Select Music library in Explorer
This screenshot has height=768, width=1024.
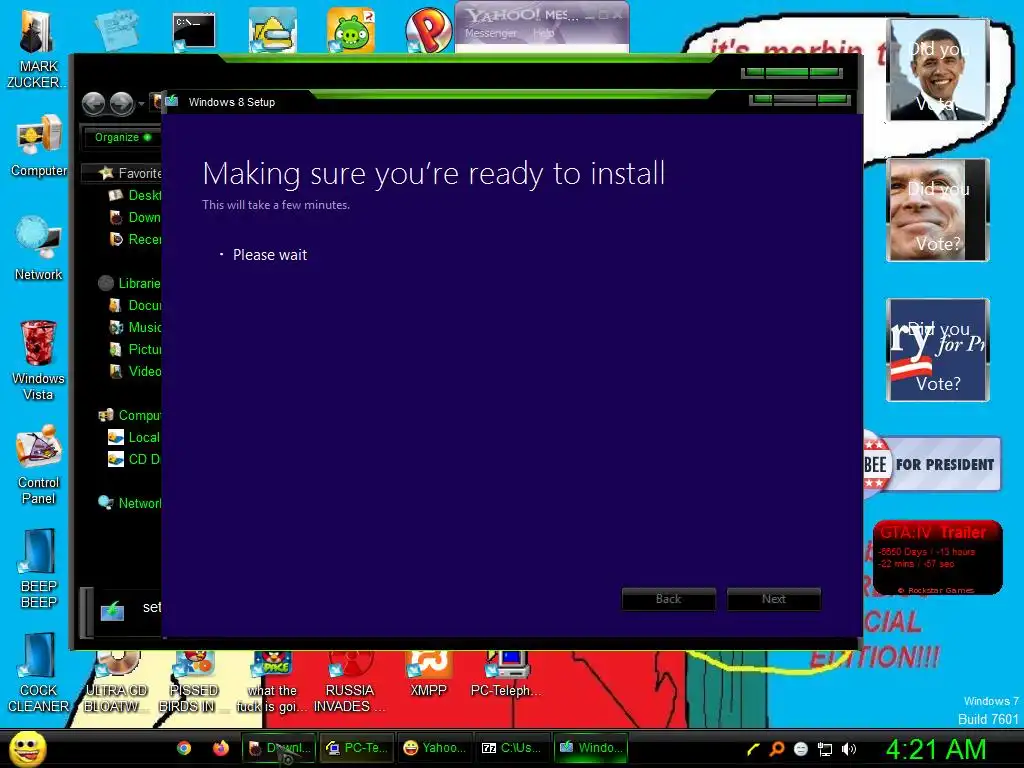[x=135, y=327]
